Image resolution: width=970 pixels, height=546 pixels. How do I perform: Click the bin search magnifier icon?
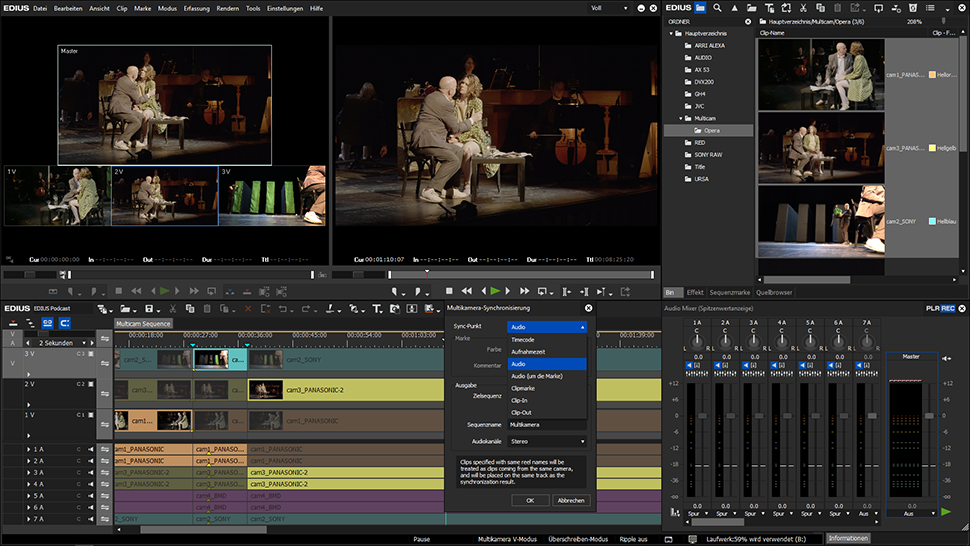[717, 8]
